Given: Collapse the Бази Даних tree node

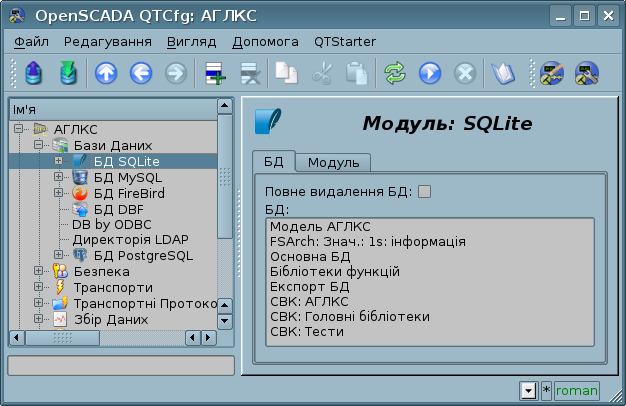Looking at the screenshot, I should tap(38, 145).
